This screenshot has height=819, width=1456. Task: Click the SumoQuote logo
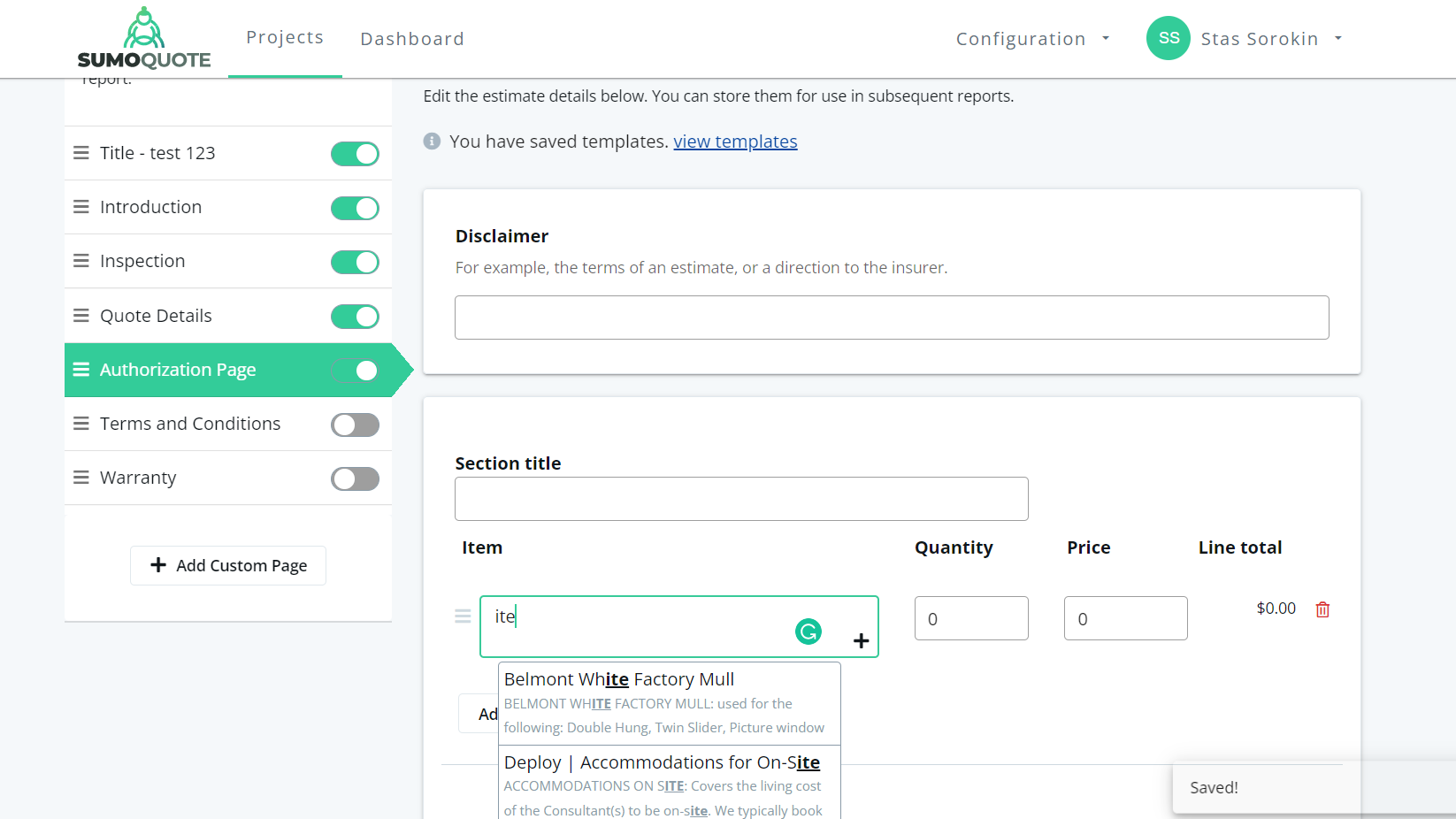tap(144, 39)
